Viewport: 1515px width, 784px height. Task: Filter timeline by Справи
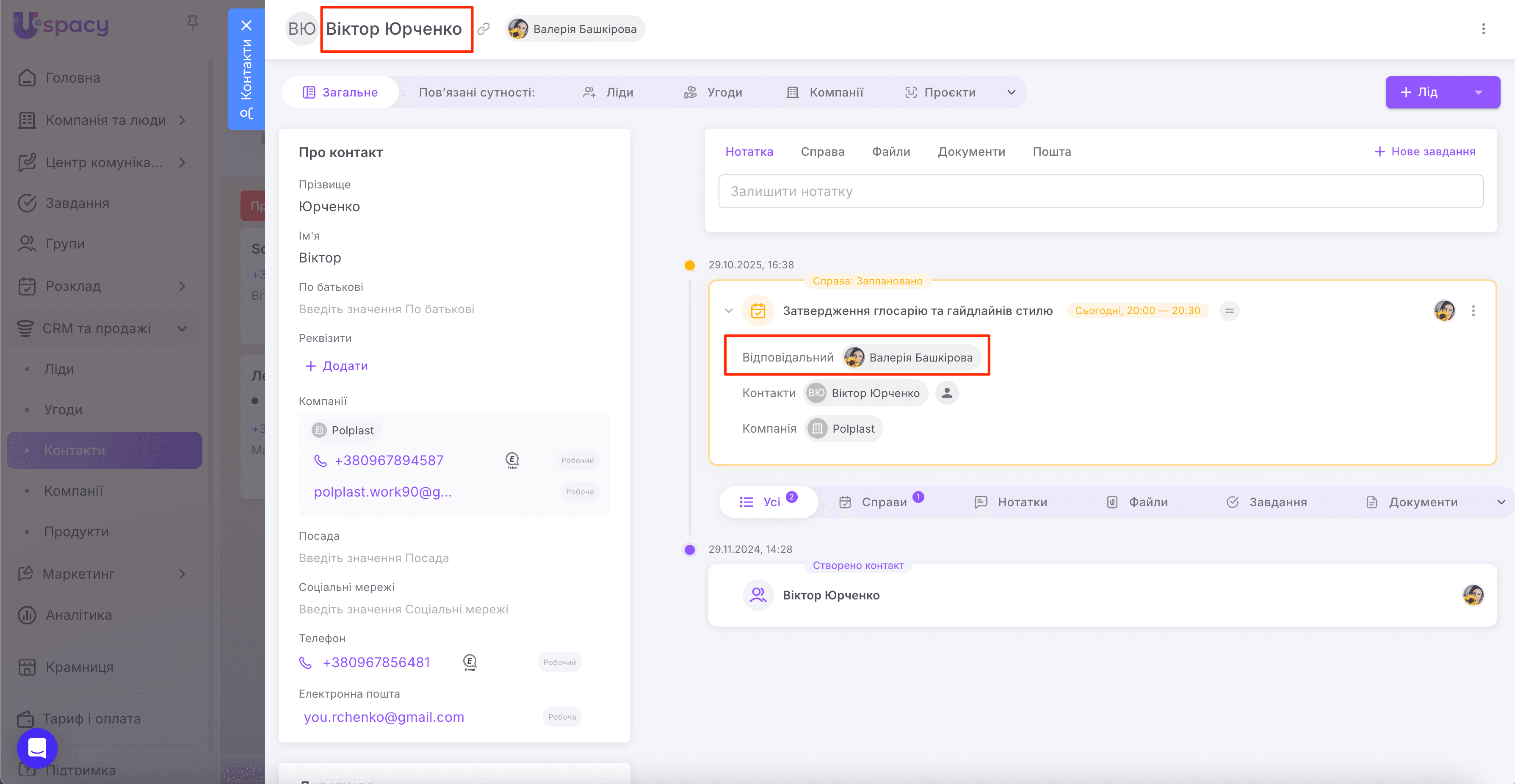click(x=881, y=502)
